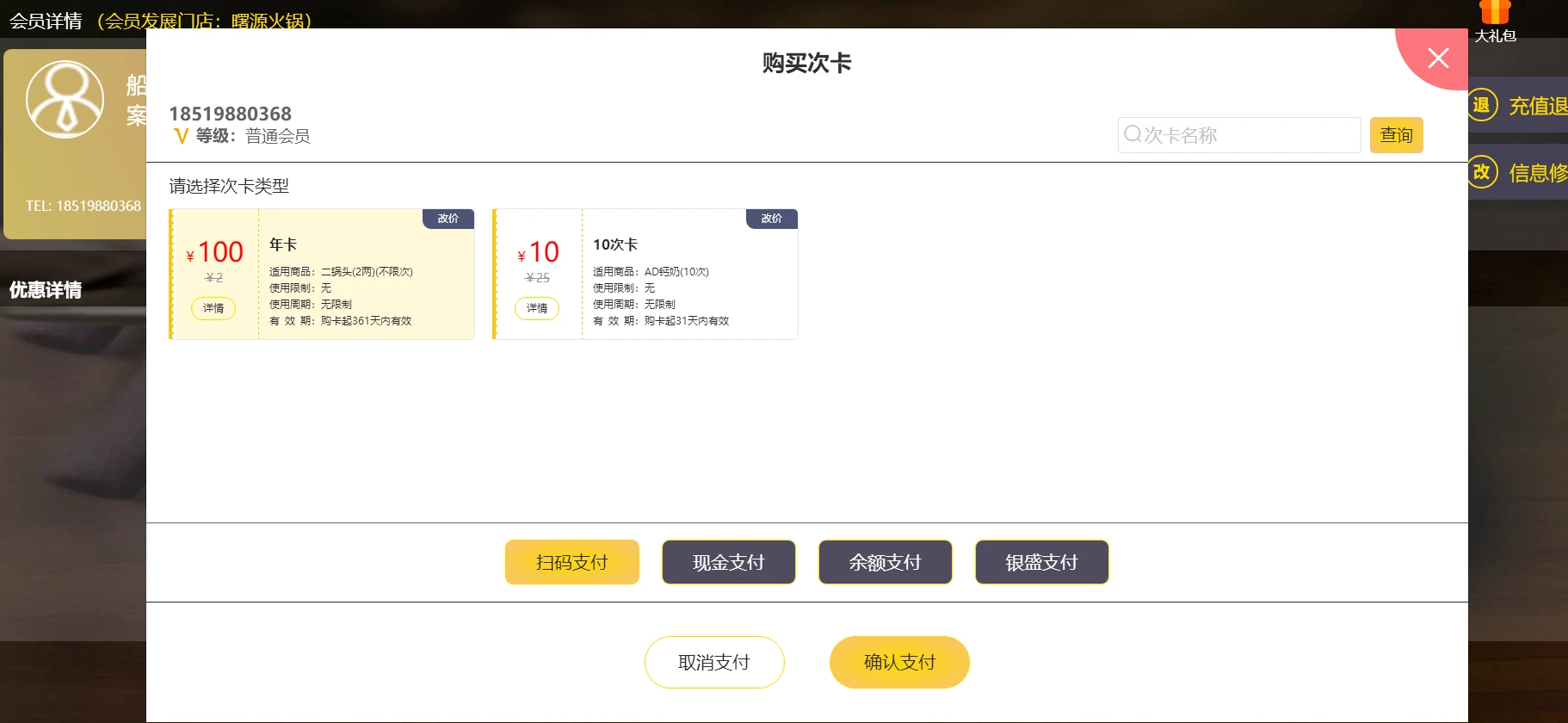Viewport: 1568px width, 723px height.
Task: Click the 退 refund circle icon
Action: (1481, 105)
